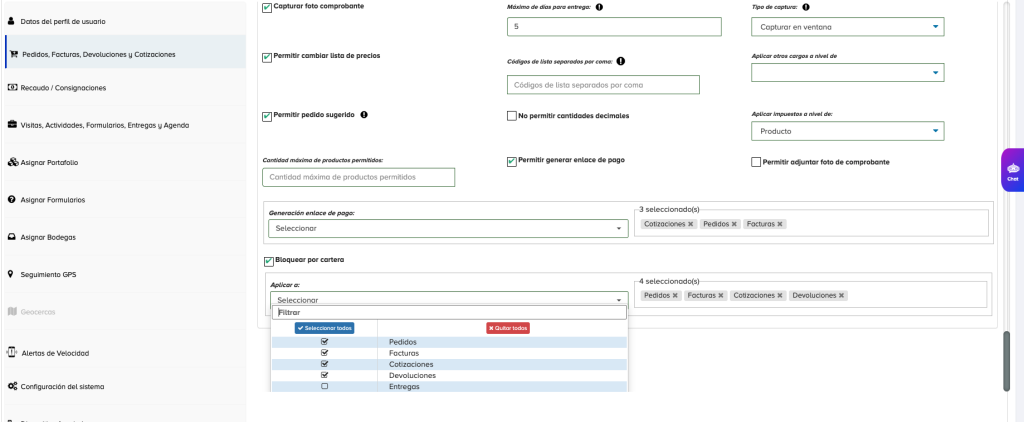Image resolution: width=1024 pixels, height=422 pixels.
Task: Click the cubes icon for Asignar Portafolio
Action: pyautogui.click(x=12, y=162)
